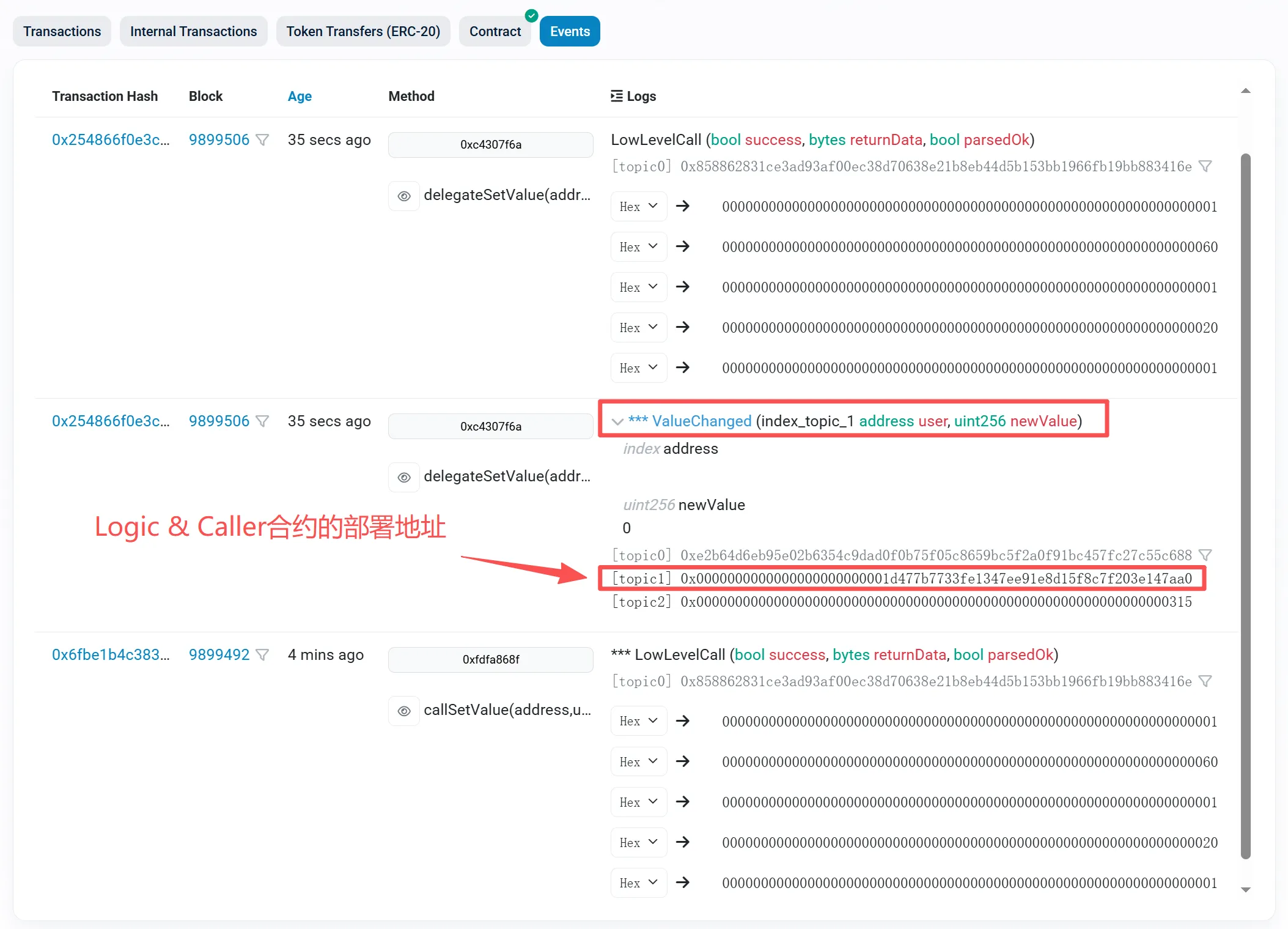
Task: Click the arrow icon beside the bottom Hex dropdown
Action: [683, 883]
